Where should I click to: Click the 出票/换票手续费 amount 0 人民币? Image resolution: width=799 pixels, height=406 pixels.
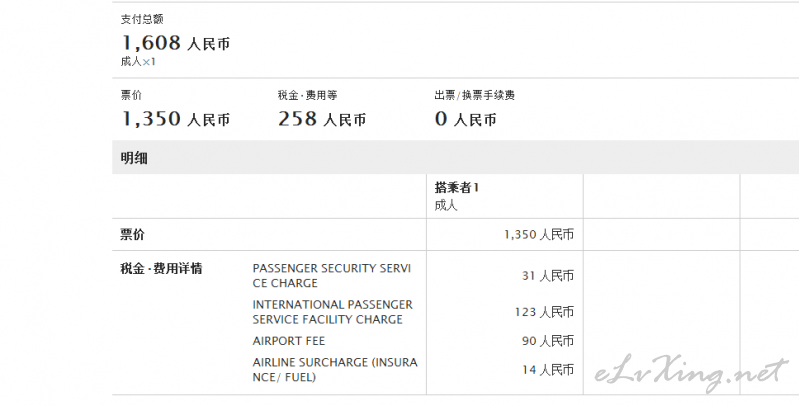click(465, 119)
